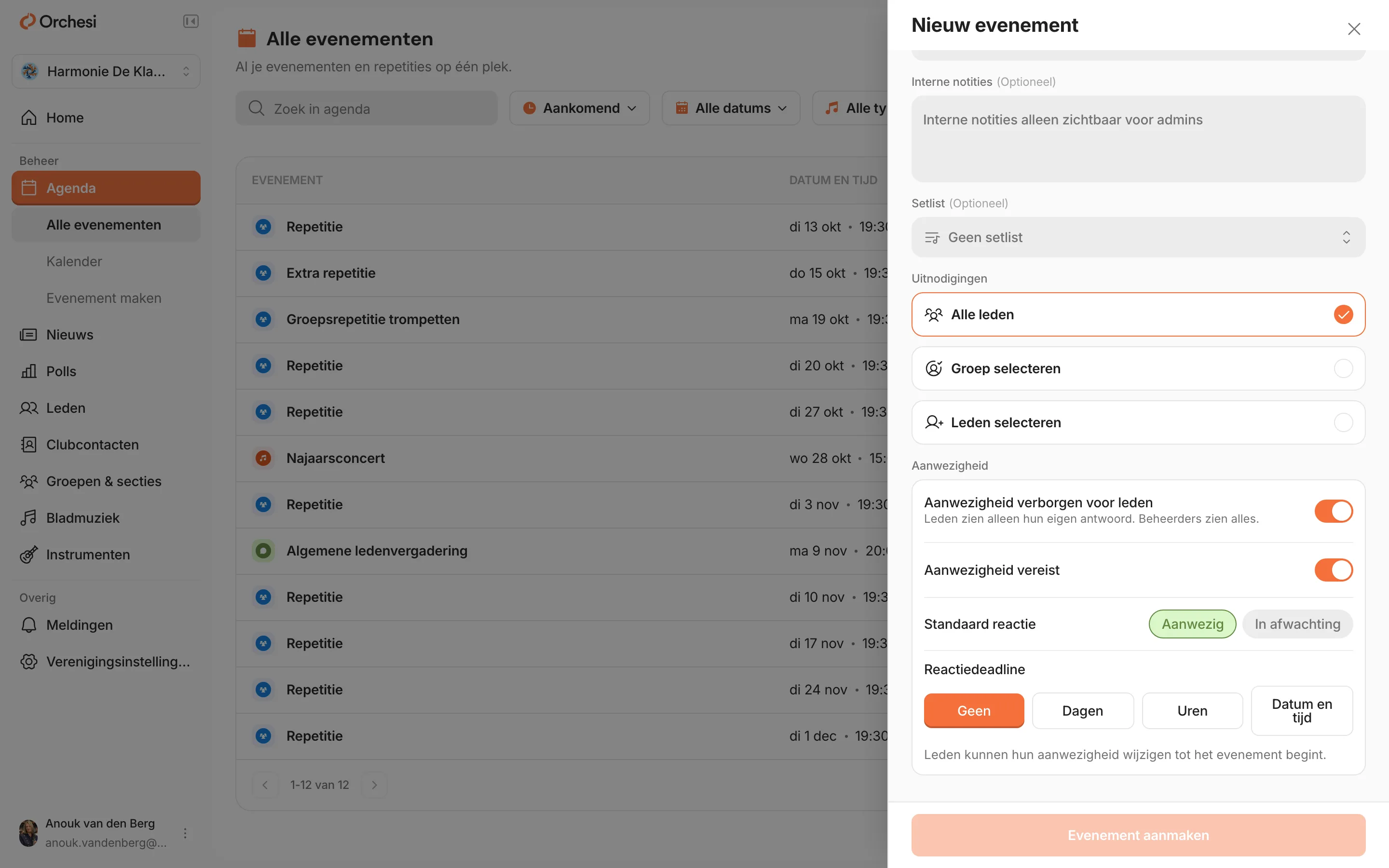Viewport: 1389px width, 868px height.
Task: Set standard reaction to In afwachting
Action: (1297, 624)
